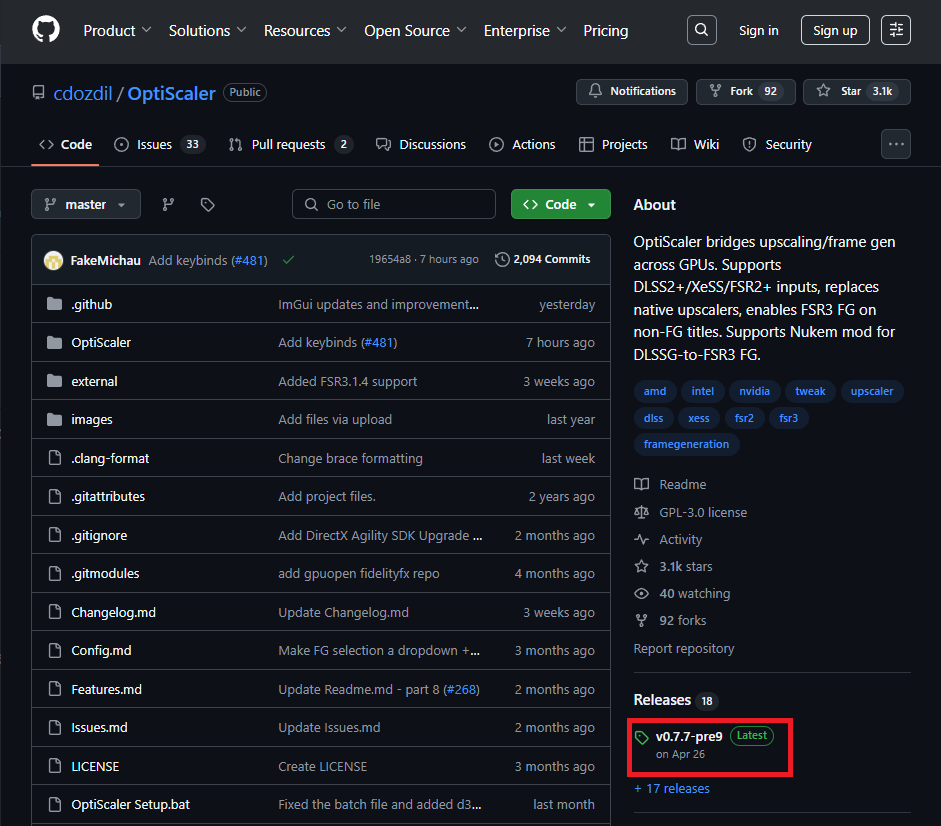The image size is (941, 826).
Task: Open the Config.md file
Action: pos(101,651)
